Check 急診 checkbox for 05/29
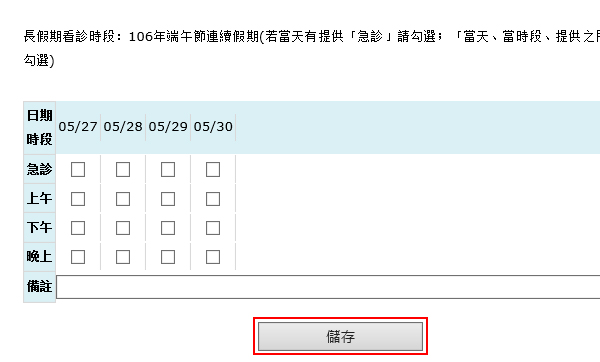 coord(168,170)
